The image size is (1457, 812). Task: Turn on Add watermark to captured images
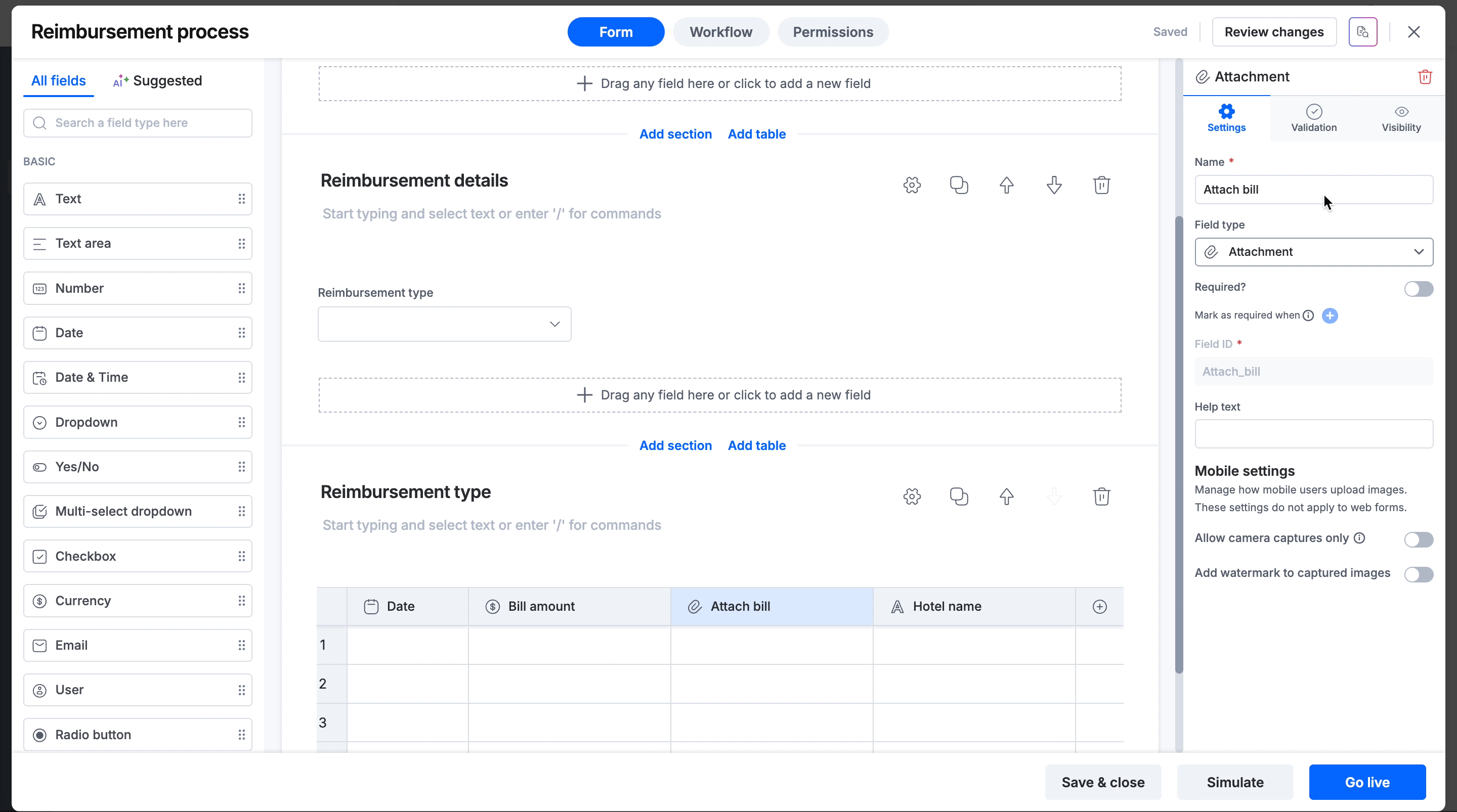pos(1418,574)
